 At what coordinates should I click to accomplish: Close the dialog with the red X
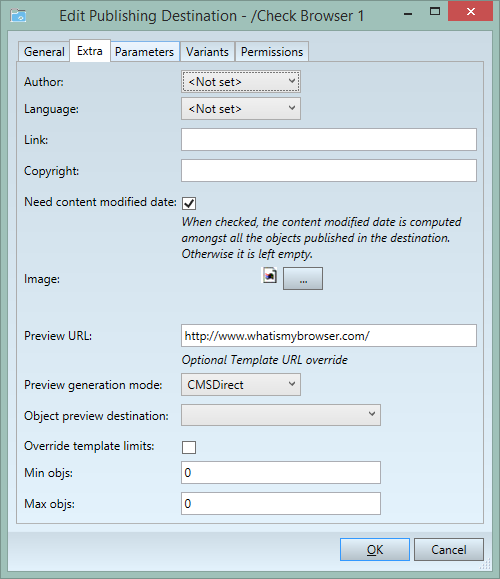pyautogui.click(x=470, y=11)
